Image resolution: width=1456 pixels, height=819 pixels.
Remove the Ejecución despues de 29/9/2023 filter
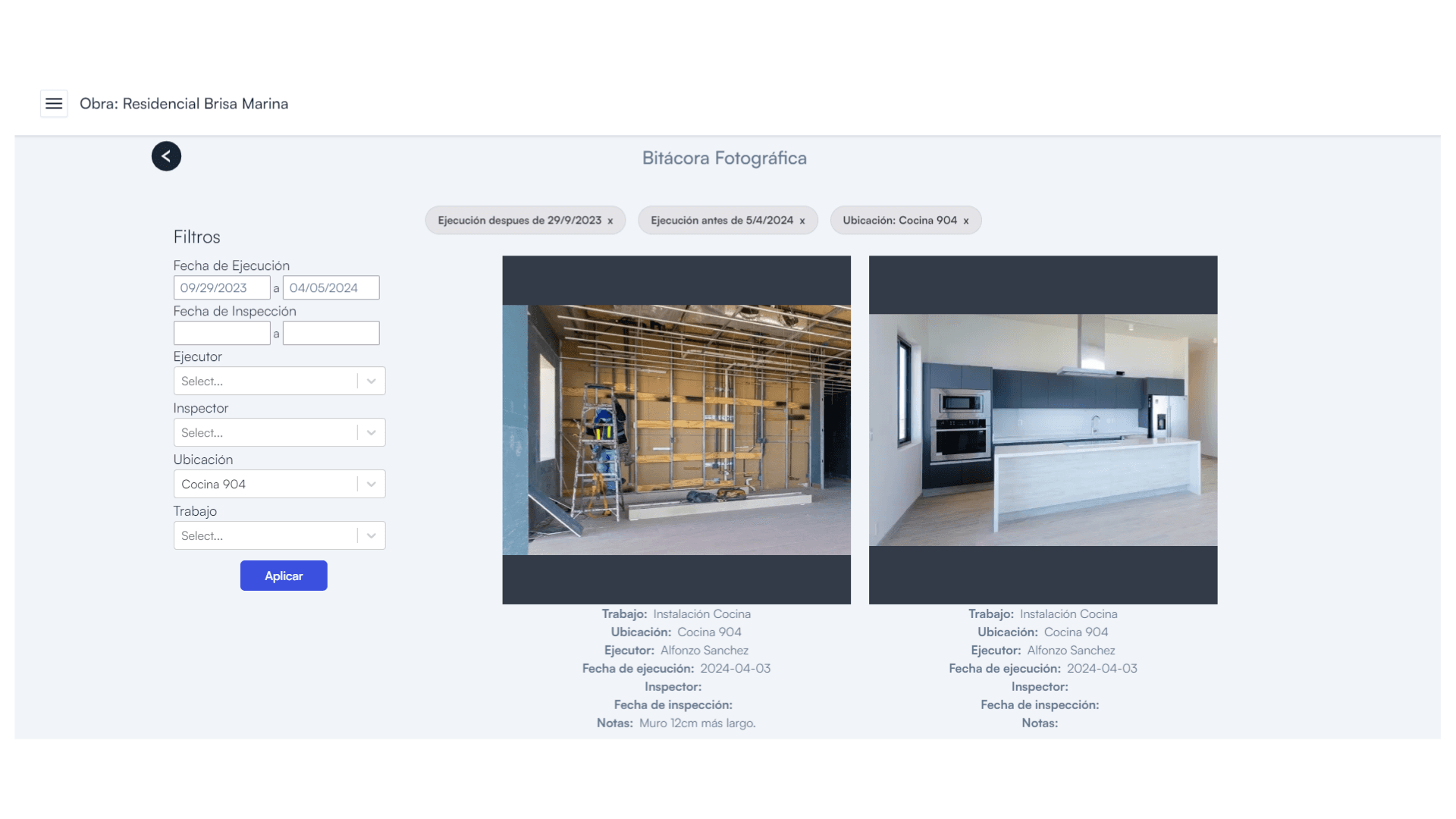click(610, 221)
